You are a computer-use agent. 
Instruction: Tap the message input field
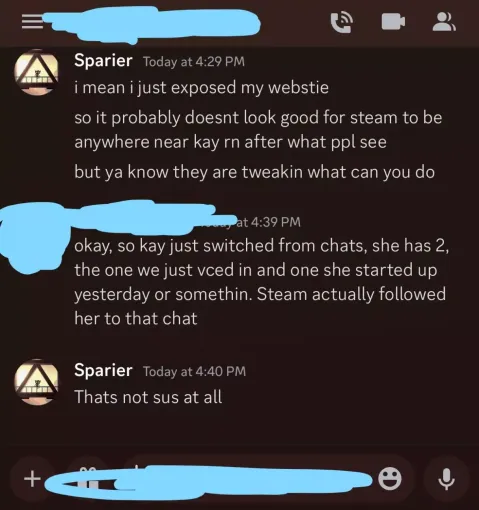point(250,479)
